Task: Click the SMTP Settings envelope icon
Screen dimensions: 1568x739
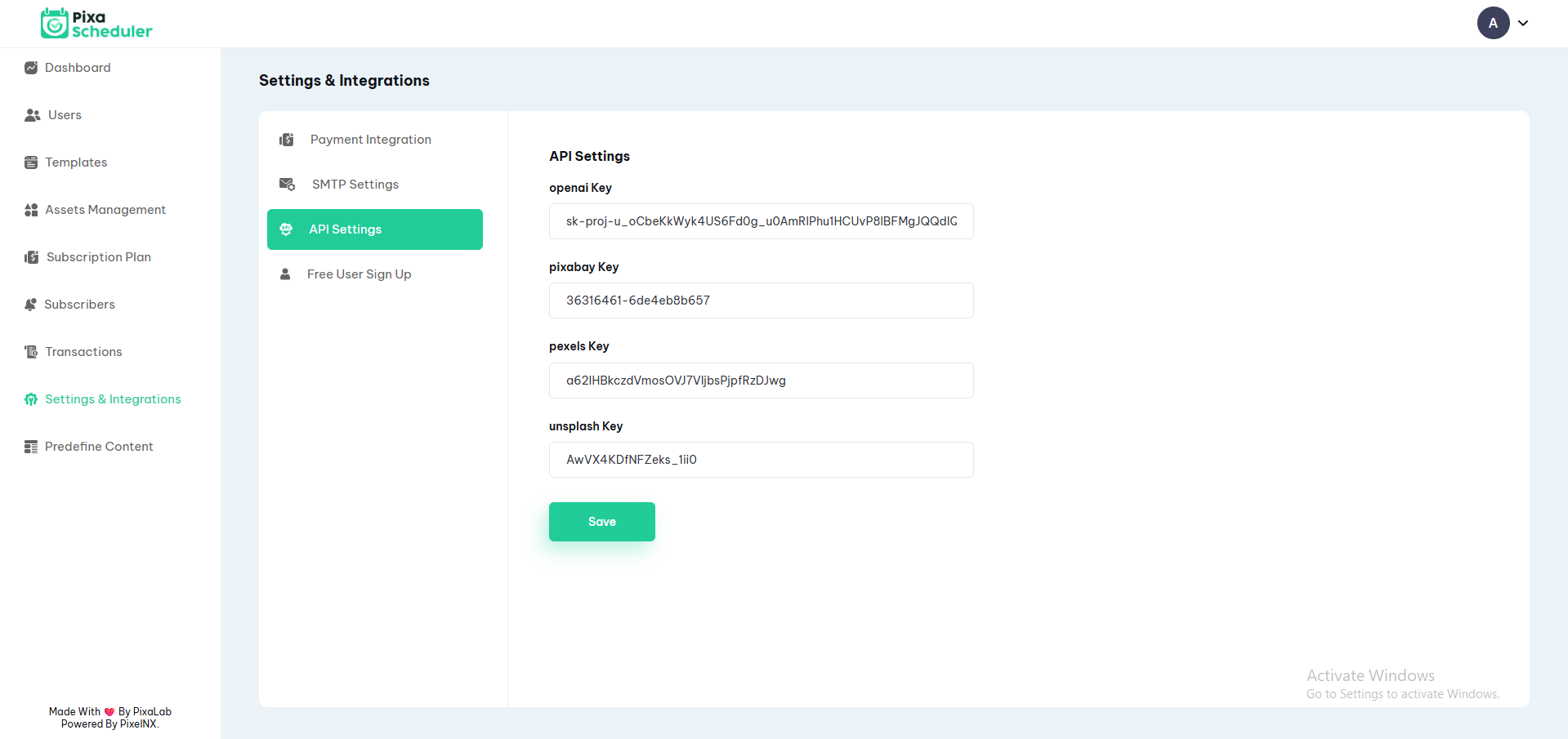Action: (287, 185)
